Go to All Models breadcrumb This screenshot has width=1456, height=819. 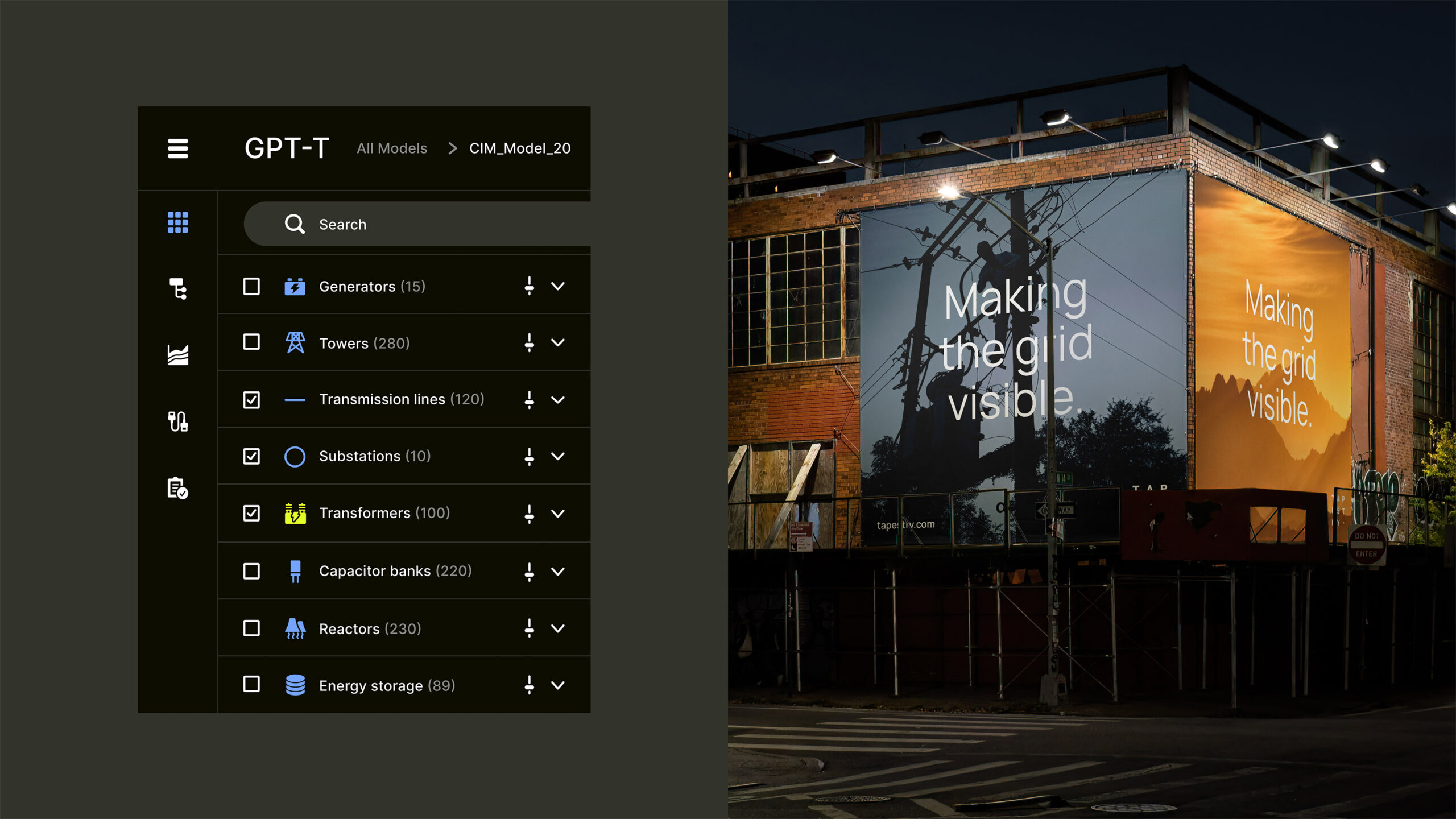coord(391,148)
